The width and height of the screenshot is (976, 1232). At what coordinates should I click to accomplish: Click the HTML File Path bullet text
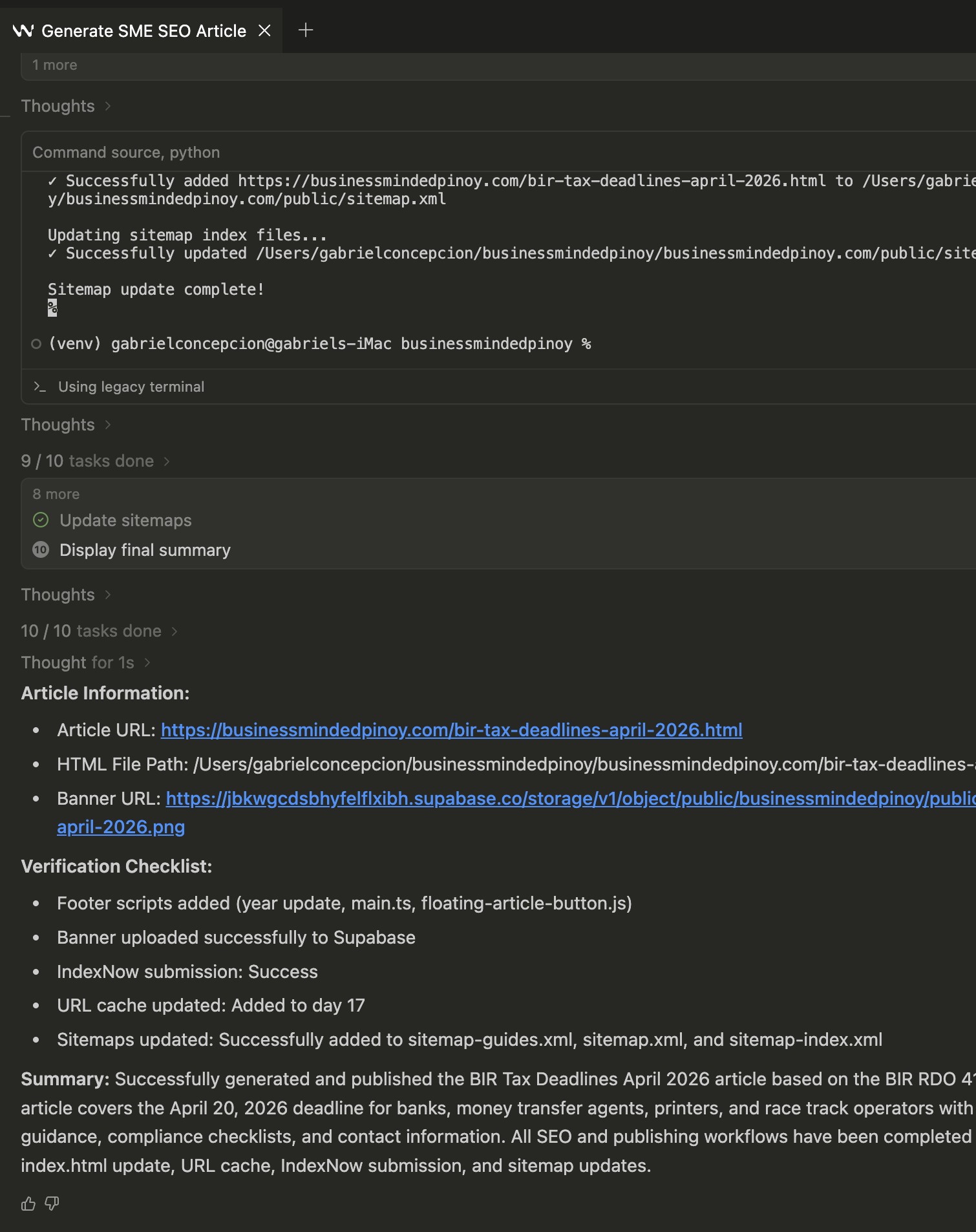516,764
